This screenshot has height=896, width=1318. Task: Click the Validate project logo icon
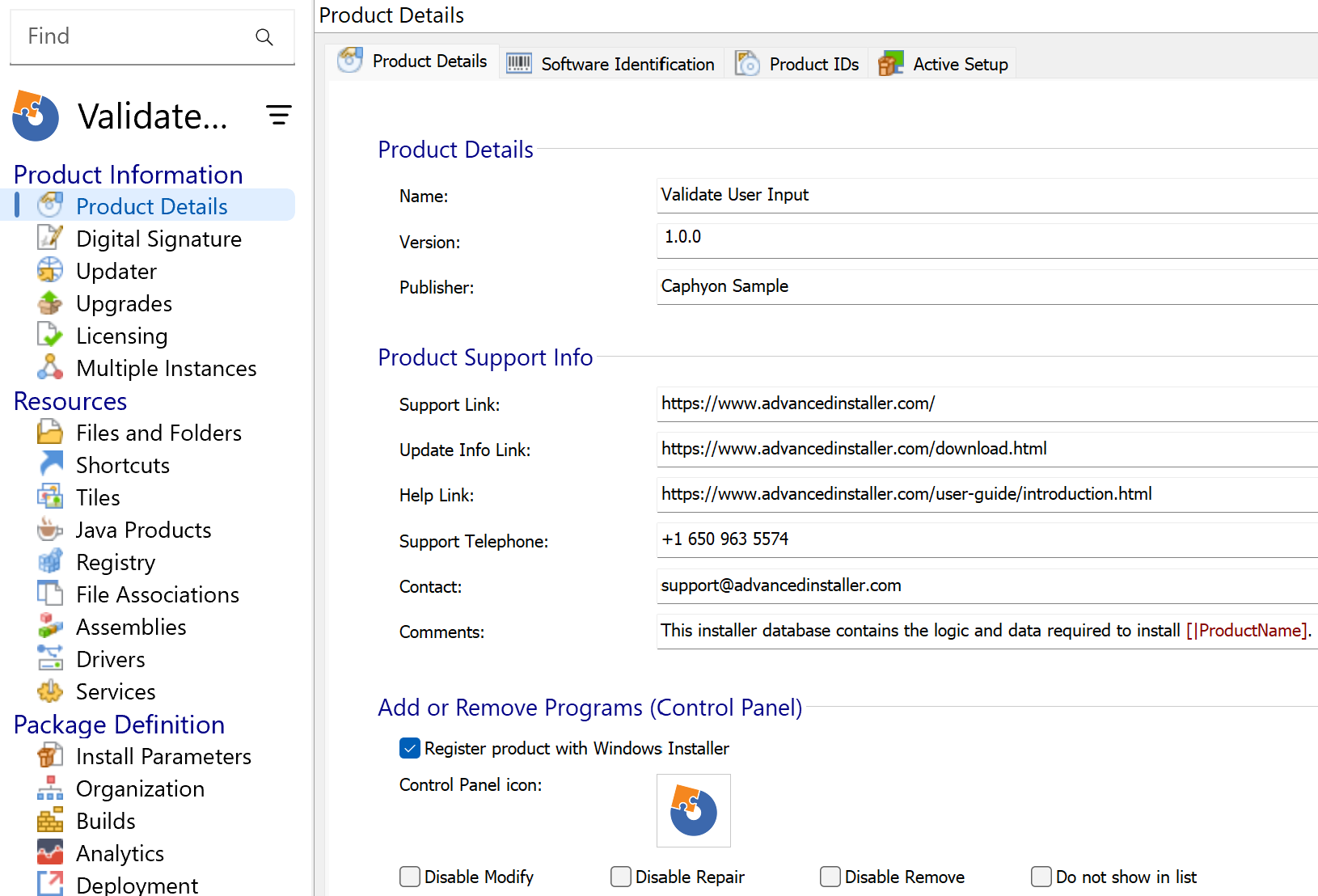[36, 116]
